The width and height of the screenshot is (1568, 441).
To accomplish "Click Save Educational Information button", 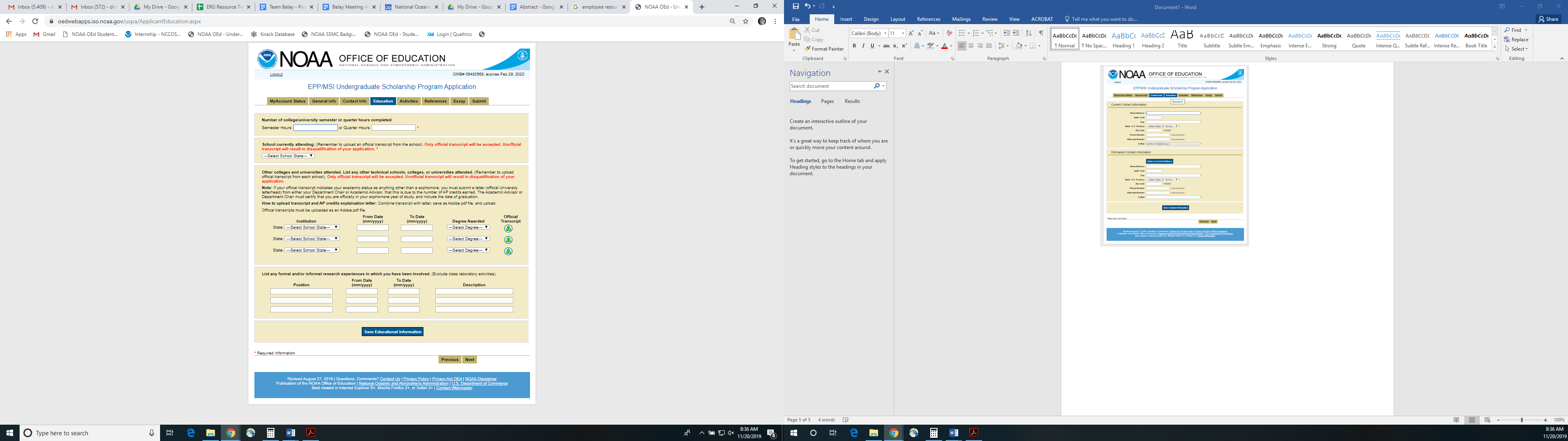I will (x=392, y=332).
